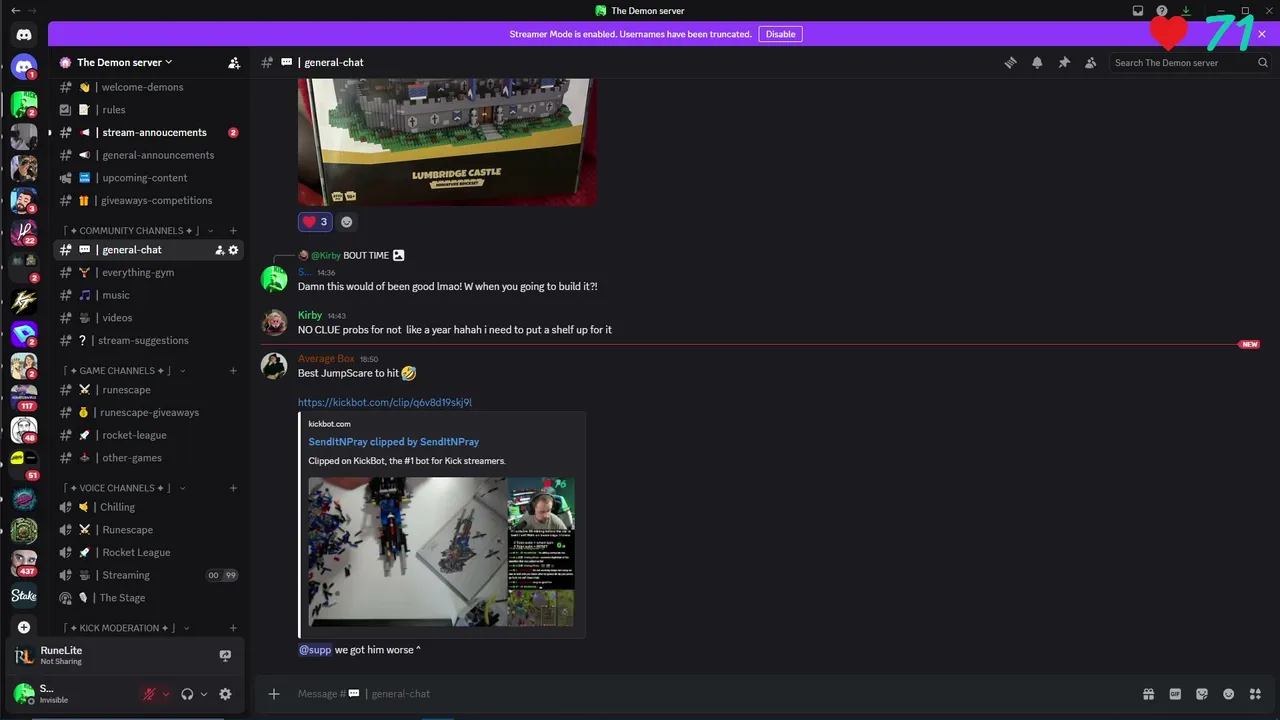
Task: Toggle the heart reaction with 3
Action: coord(315,222)
